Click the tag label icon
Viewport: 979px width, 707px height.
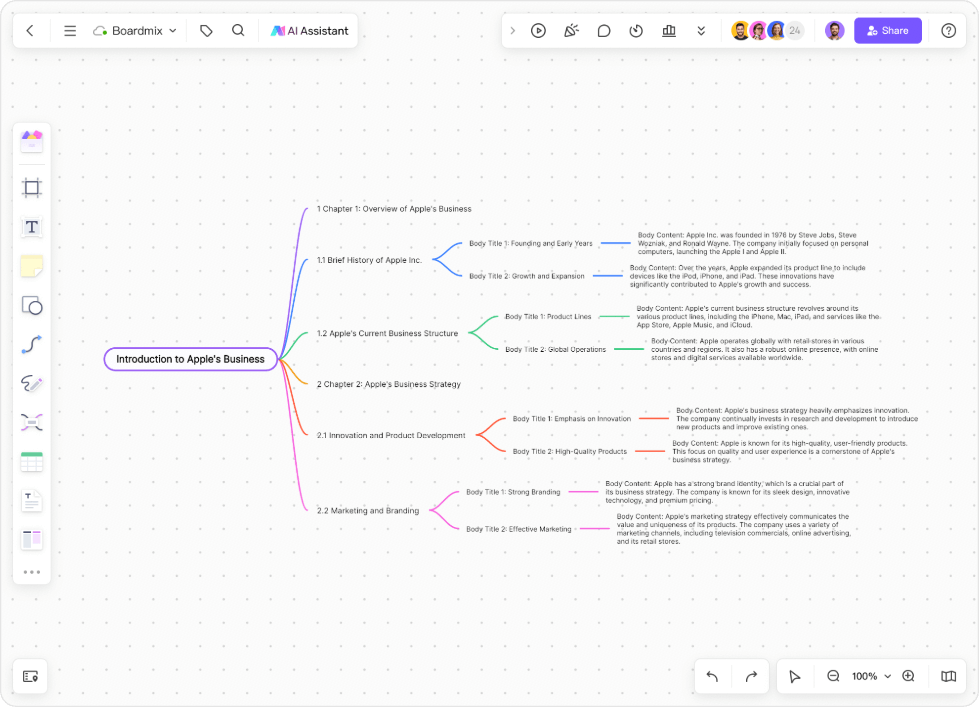point(206,31)
